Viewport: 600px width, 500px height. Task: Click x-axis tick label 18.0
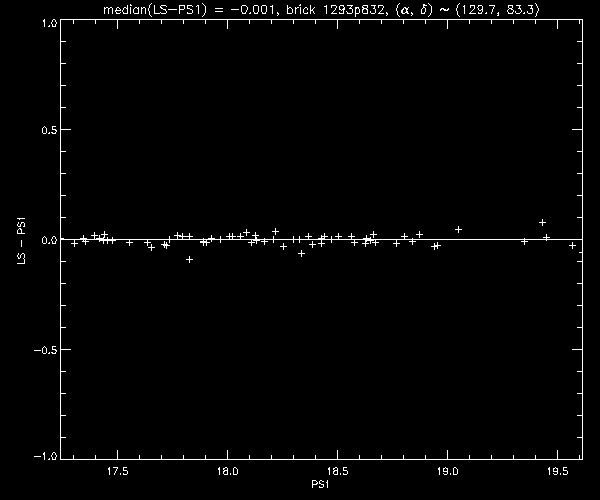[228, 471]
